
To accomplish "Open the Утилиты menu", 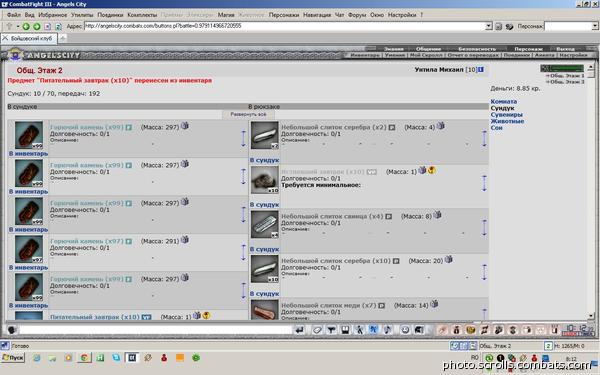I will point(82,15).
